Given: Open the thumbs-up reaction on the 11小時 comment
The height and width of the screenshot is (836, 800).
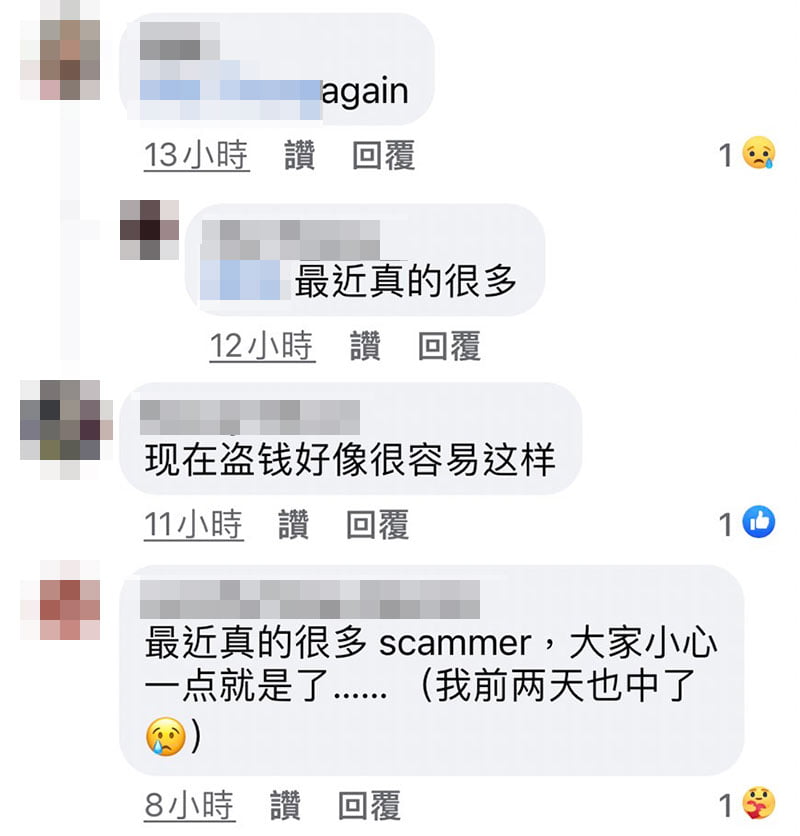Looking at the screenshot, I should [x=759, y=521].
